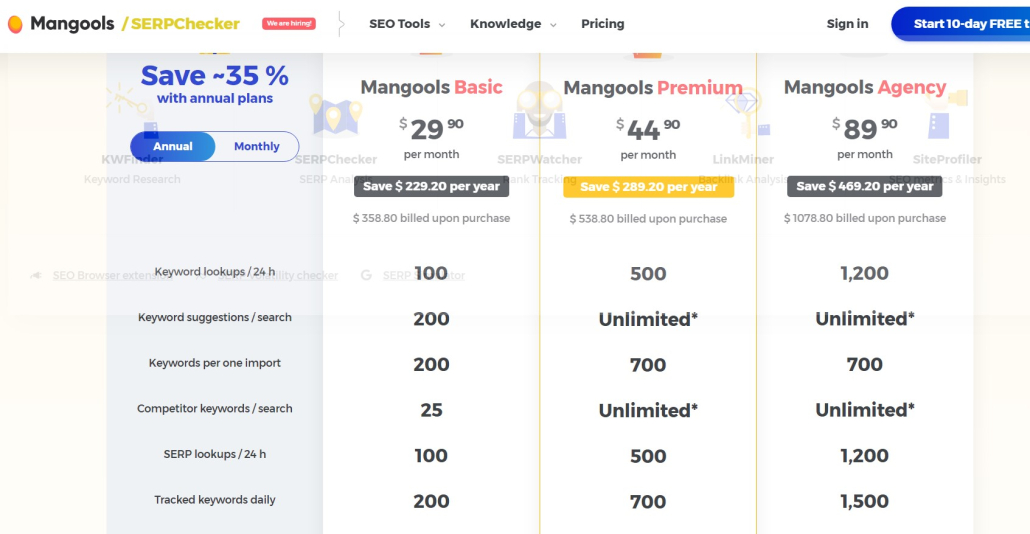
Task: Open the SEO Browser extension link
Action: click(112, 275)
